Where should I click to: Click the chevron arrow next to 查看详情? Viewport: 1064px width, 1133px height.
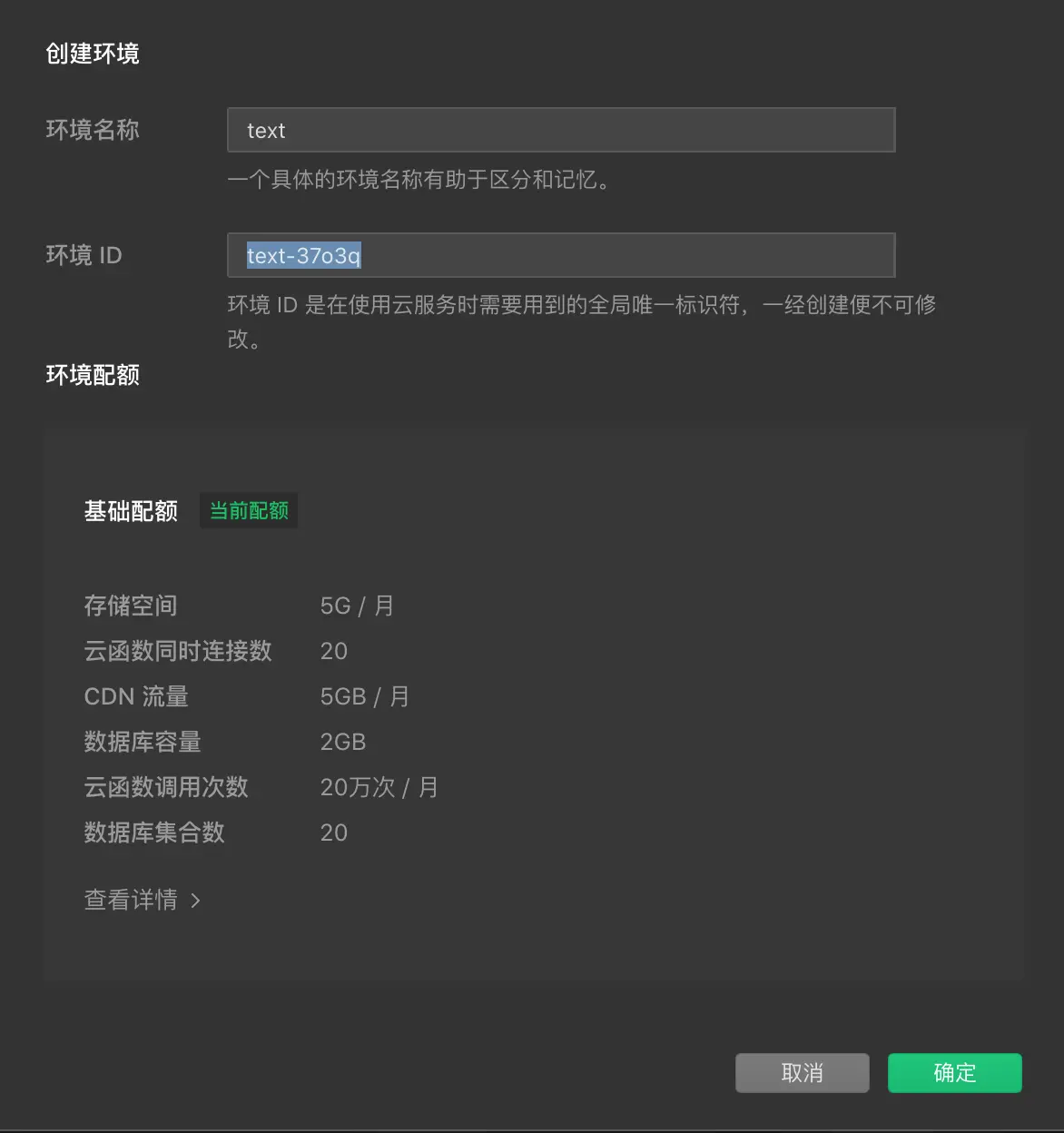[x=195, y=901]
